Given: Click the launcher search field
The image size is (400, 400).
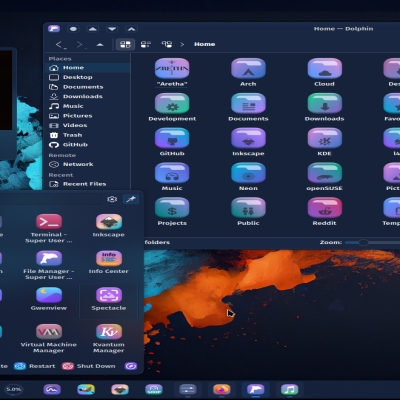Looking at the screenshot, I should (x=50, y=199).
